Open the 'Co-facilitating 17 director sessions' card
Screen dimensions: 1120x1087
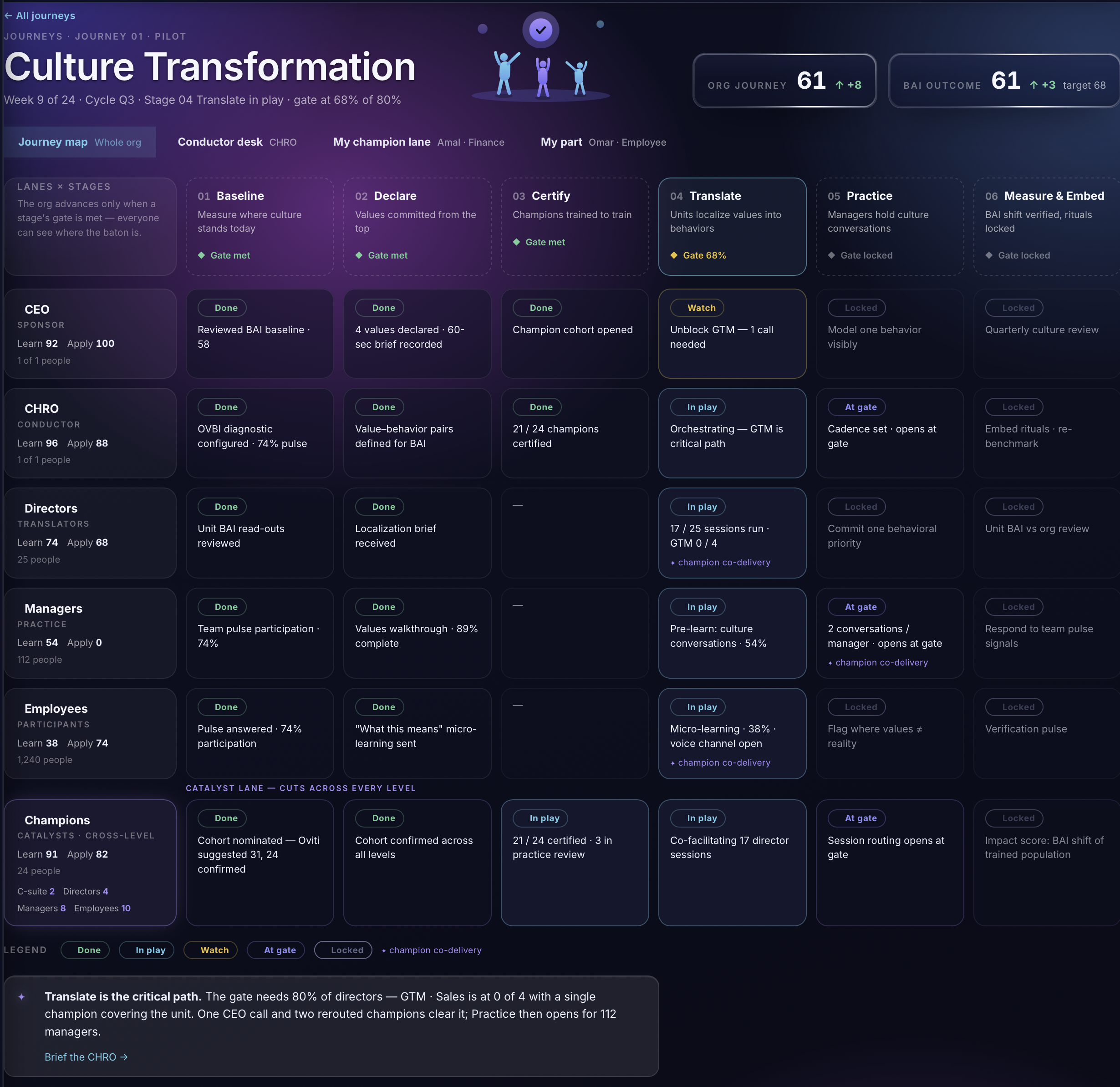point(733,863)
